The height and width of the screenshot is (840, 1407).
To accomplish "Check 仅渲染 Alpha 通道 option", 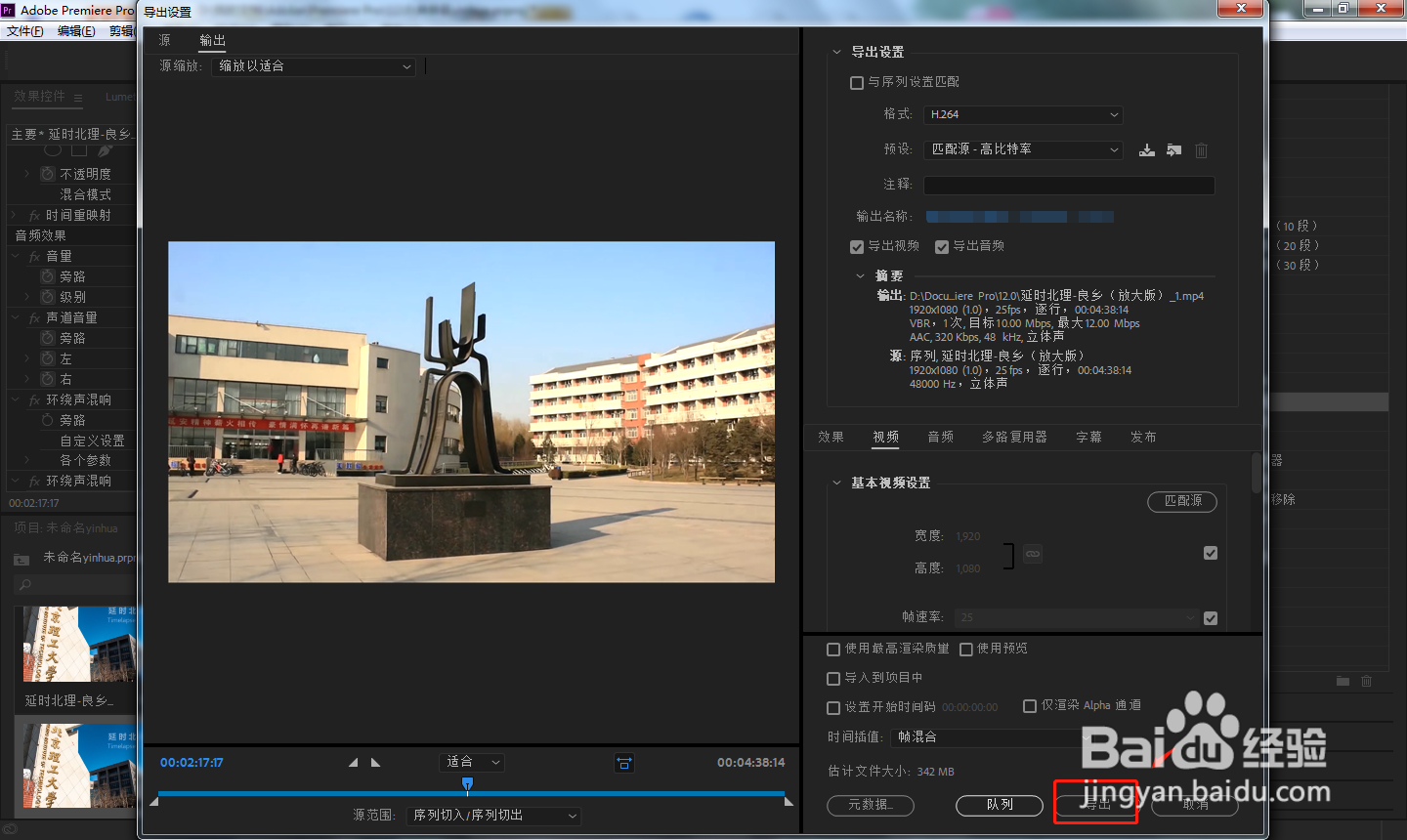I will pyautogui.click(x=1030, y=706).
